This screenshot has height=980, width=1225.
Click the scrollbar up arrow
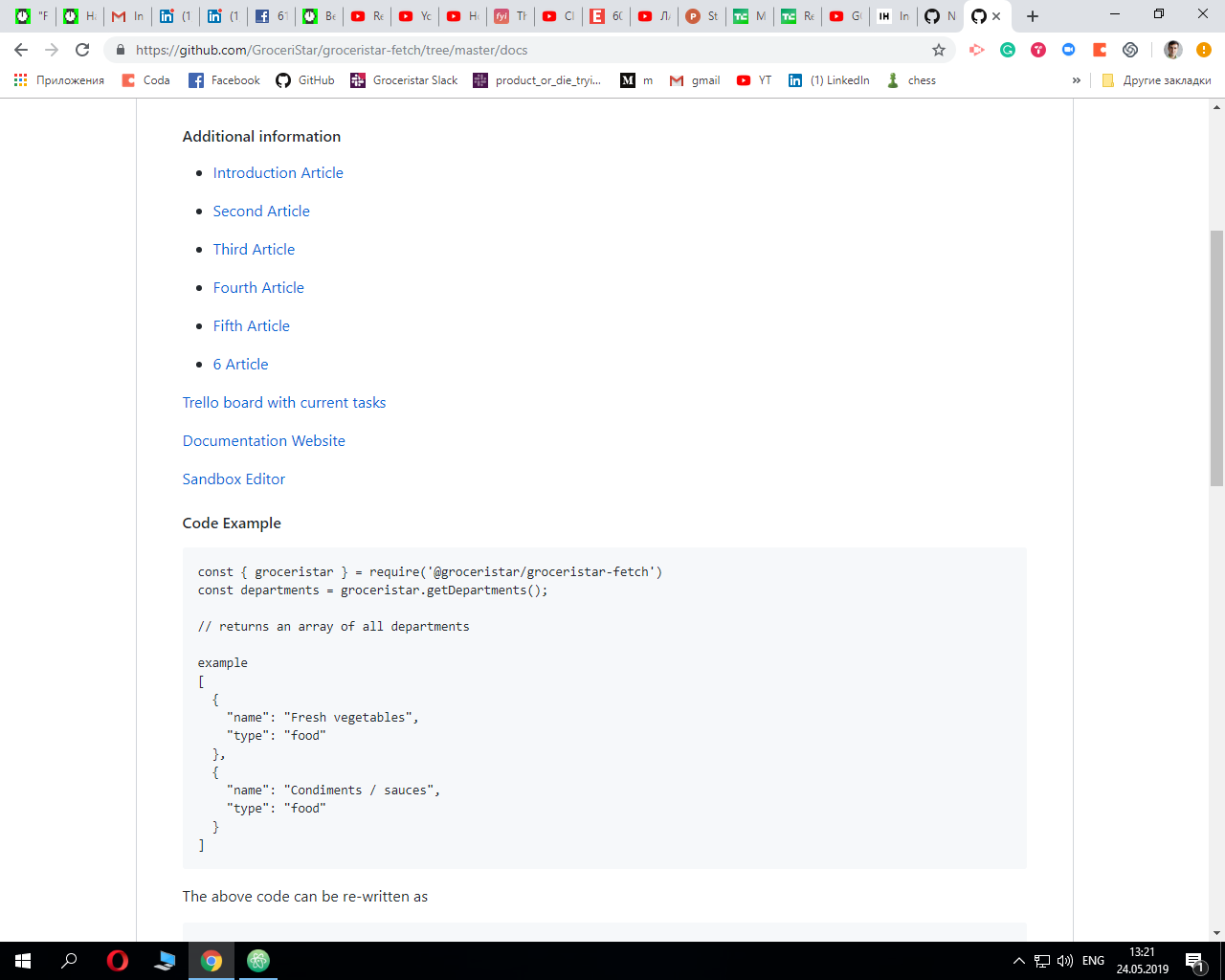click(1216, 106)
